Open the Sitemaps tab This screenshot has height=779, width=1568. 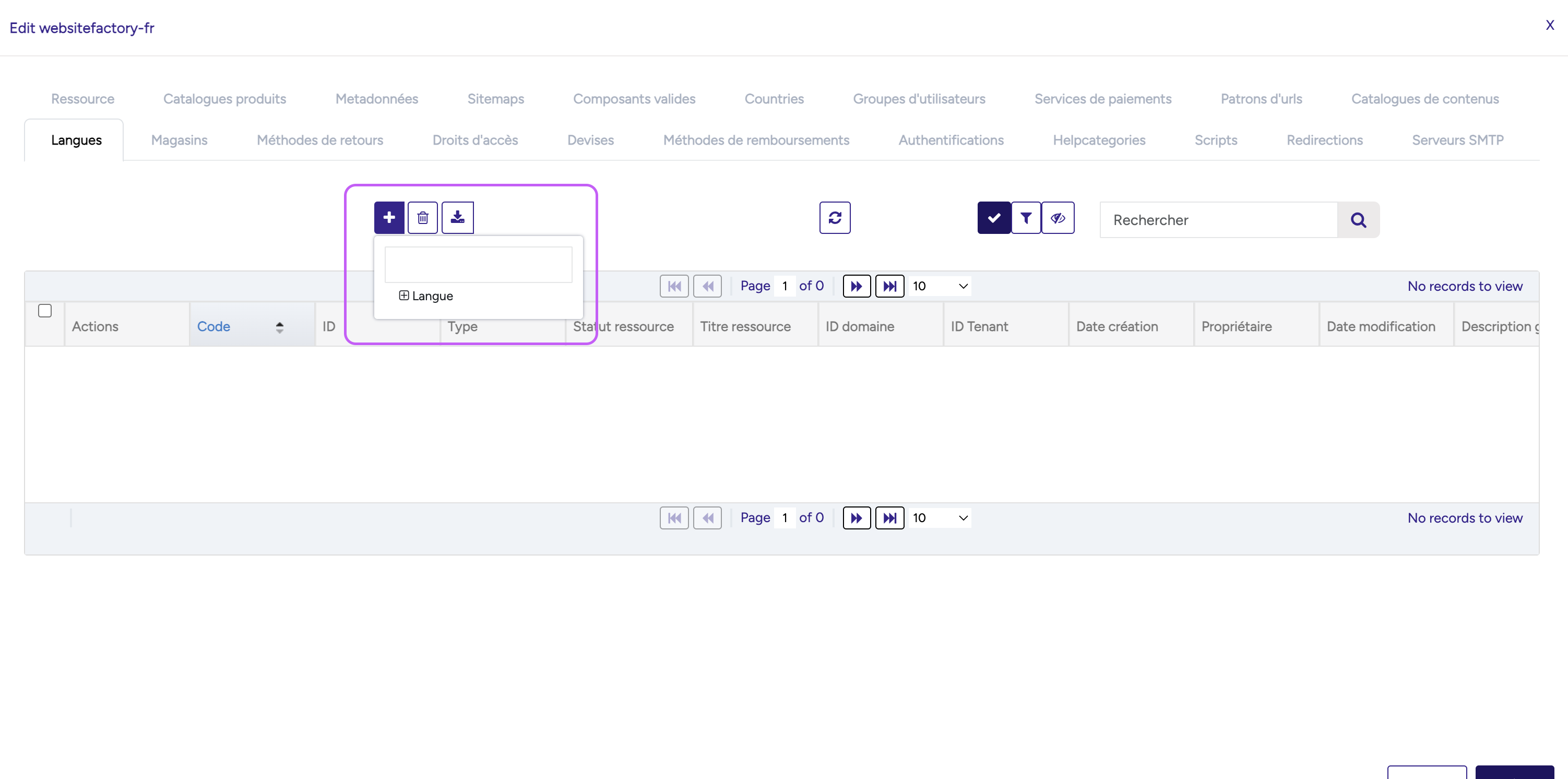point(495,99)
